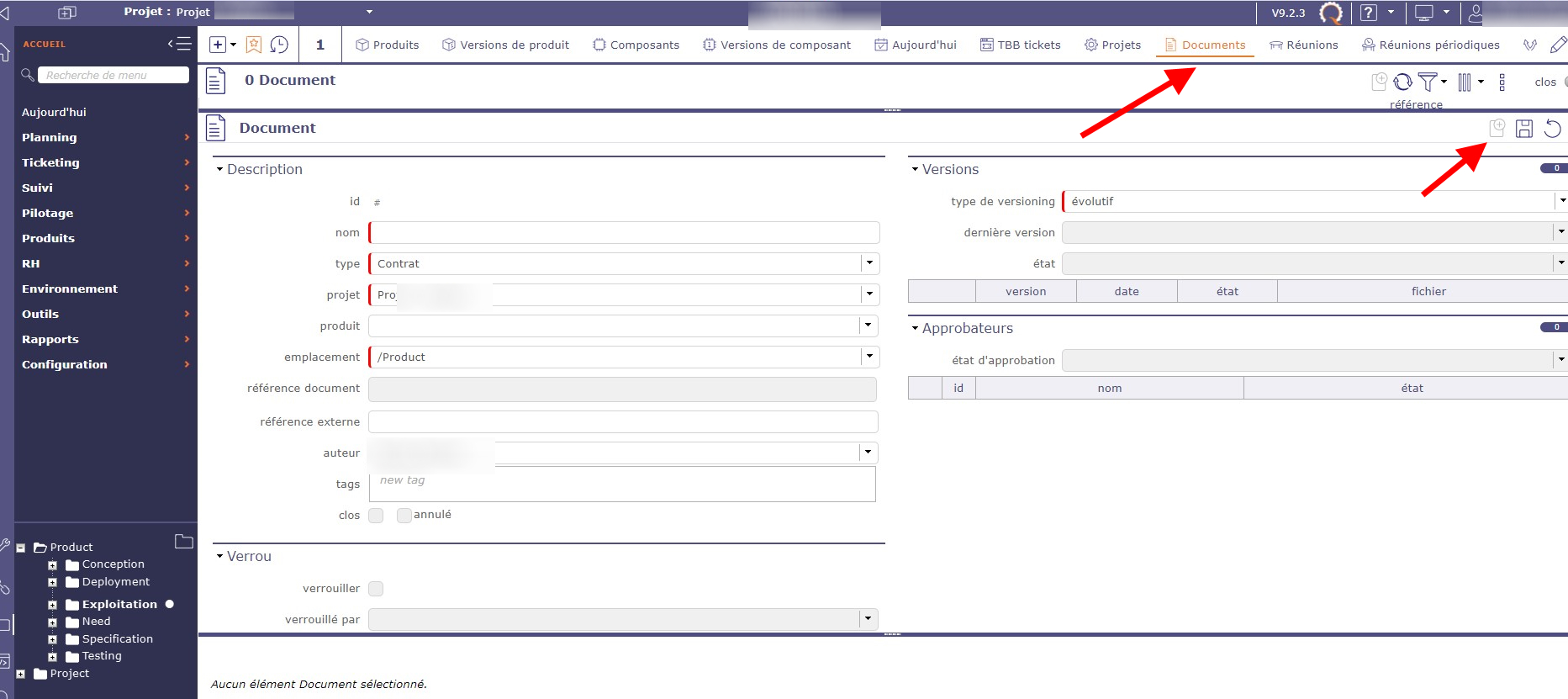Click the refresh list icon in toolbar
The width and height of the screenshot is (1568, 699).
(1402, 82)
